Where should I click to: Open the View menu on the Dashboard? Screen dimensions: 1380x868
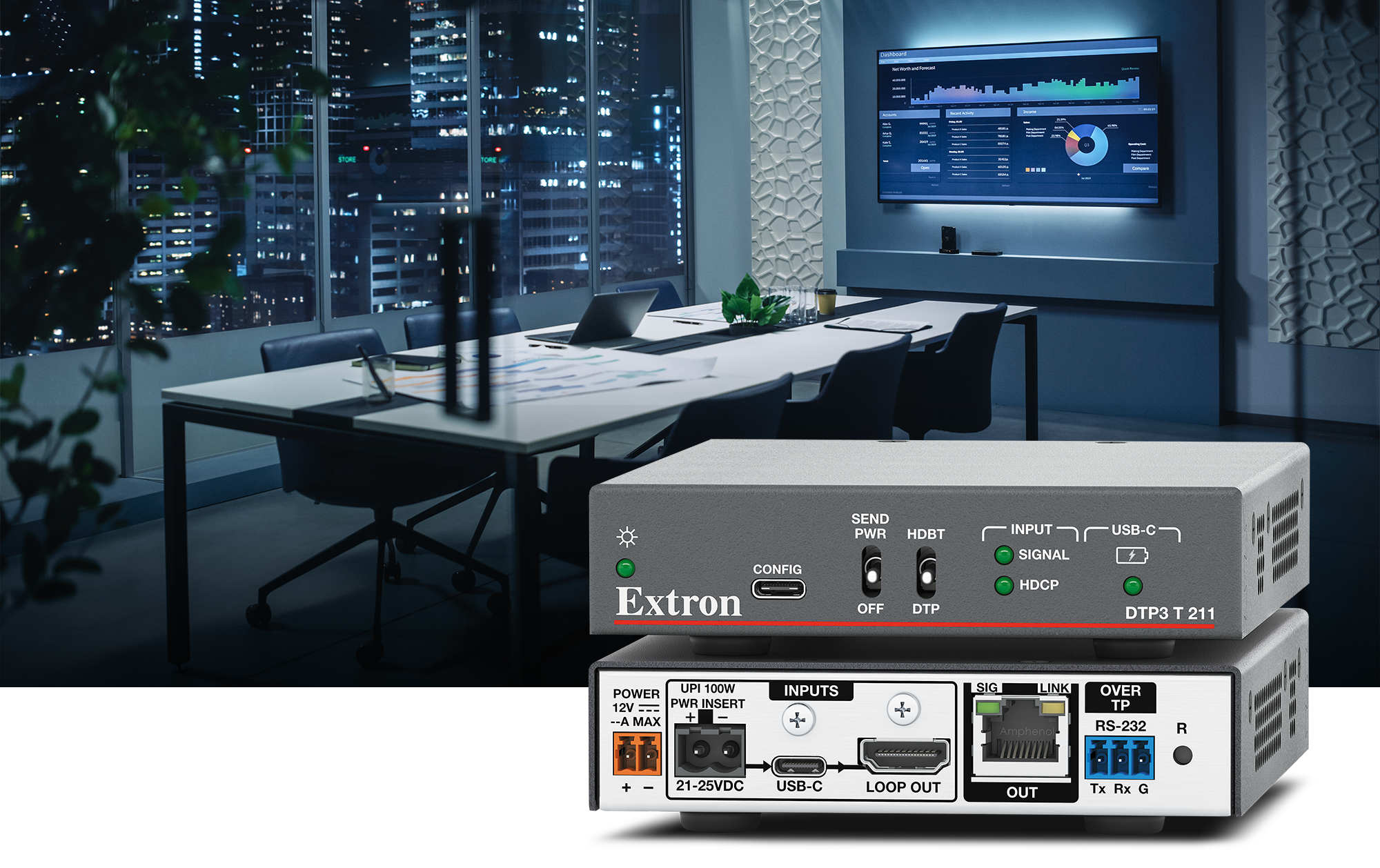coord(911,60)
